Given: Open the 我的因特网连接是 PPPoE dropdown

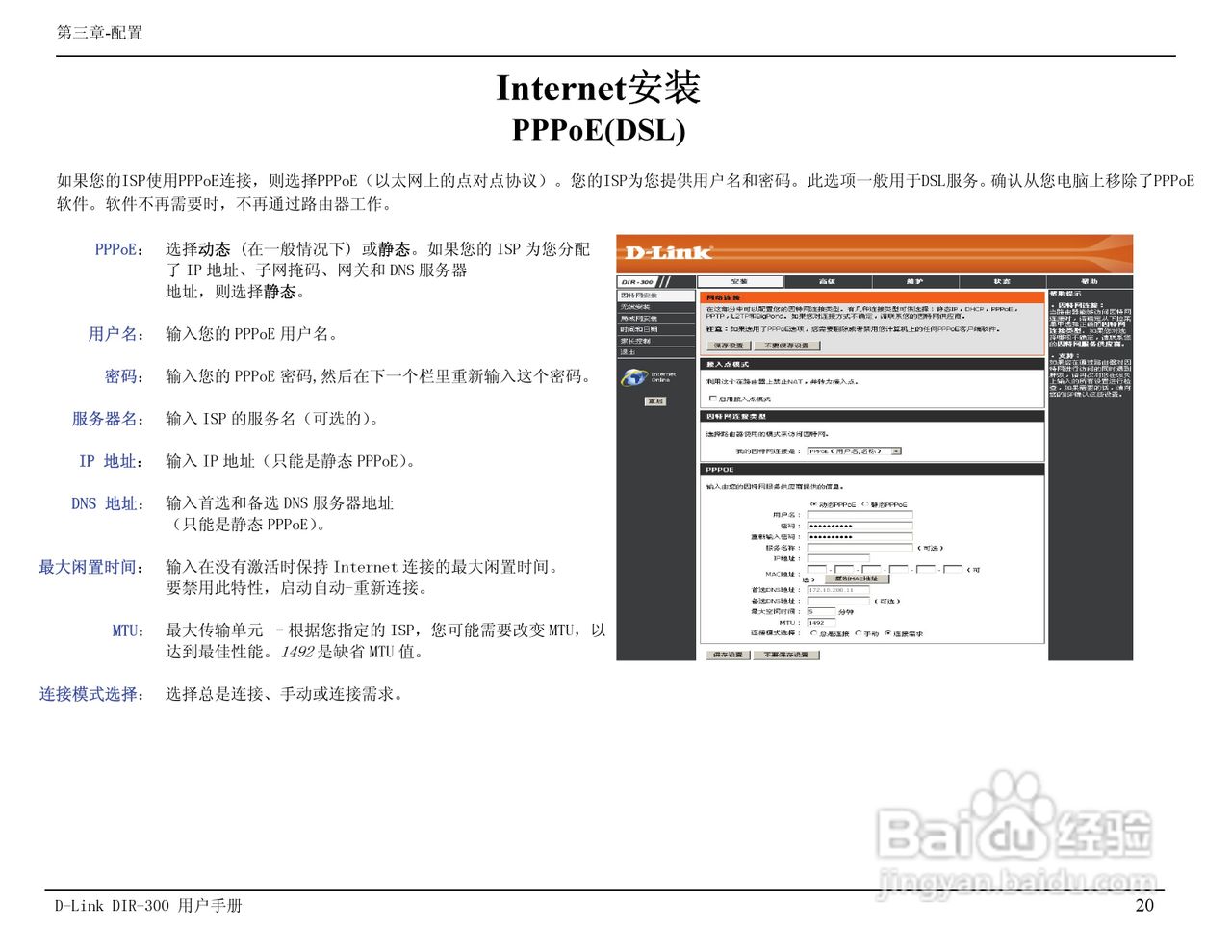Looking at the screenshot, I should point(854,450).
